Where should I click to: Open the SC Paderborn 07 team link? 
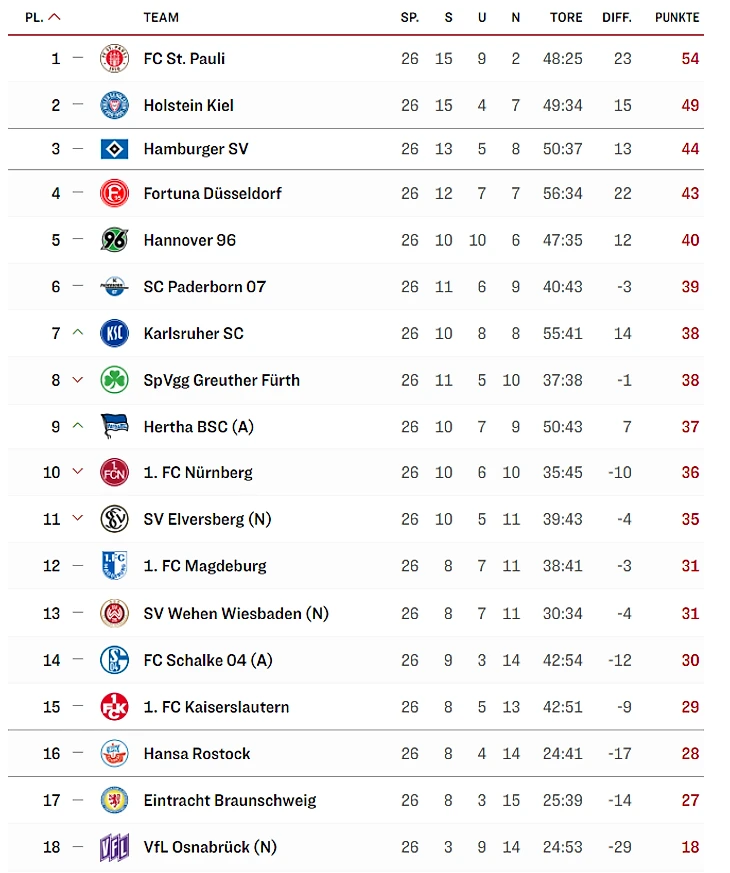[x=205, y=287]
